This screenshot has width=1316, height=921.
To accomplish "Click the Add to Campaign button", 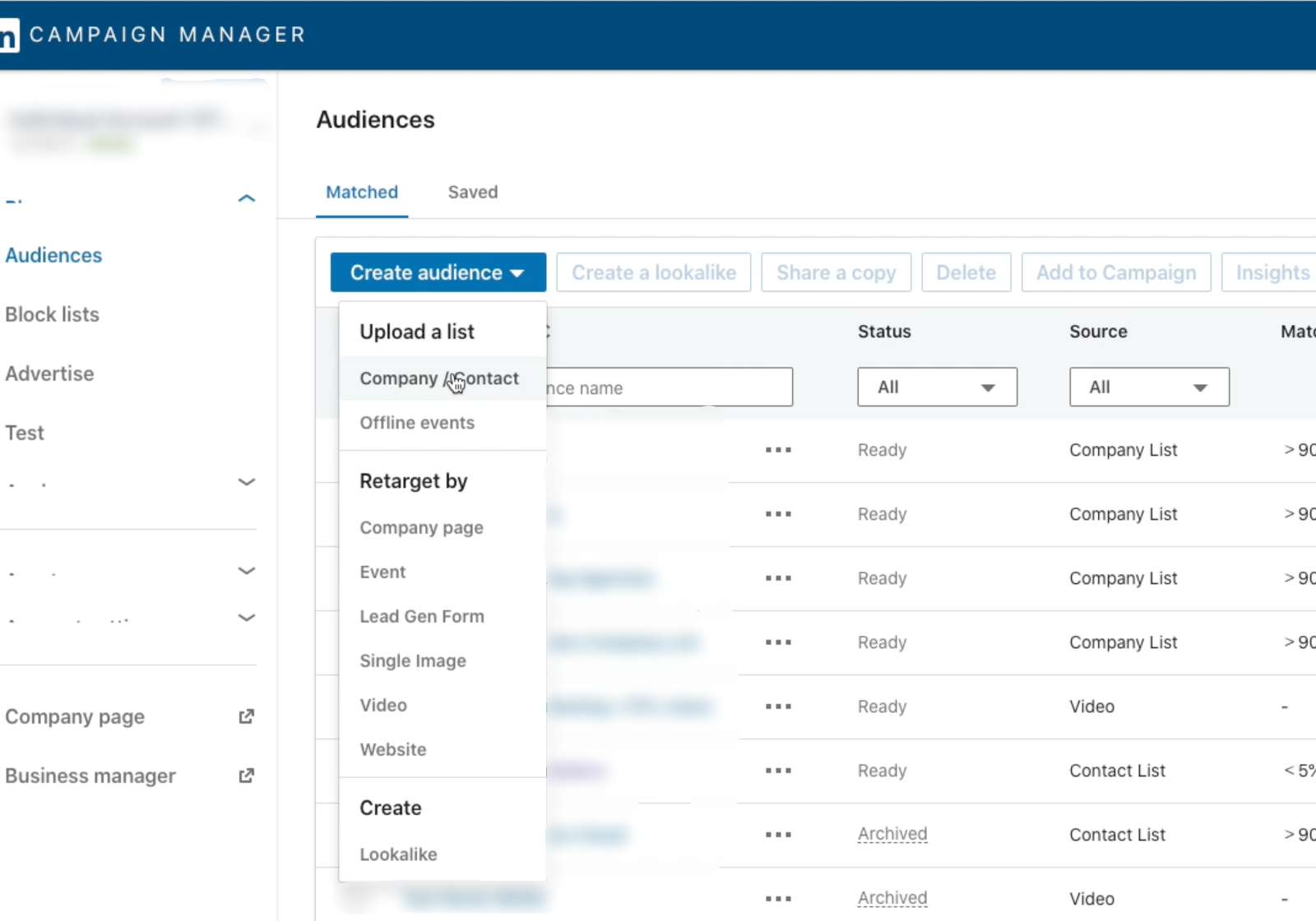I will coord(1116,272).
